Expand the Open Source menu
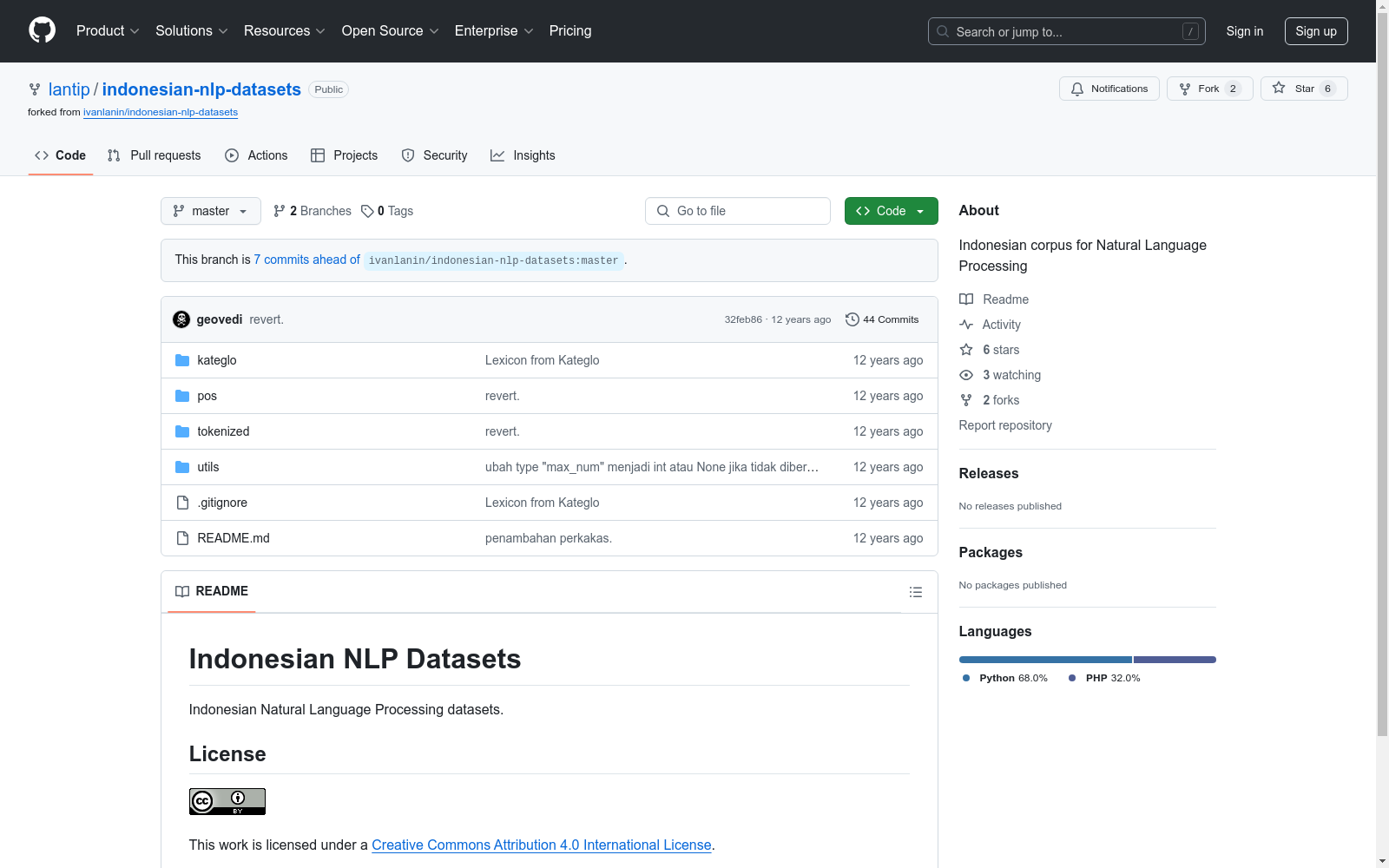The image size is (1389, 868). 391,30
